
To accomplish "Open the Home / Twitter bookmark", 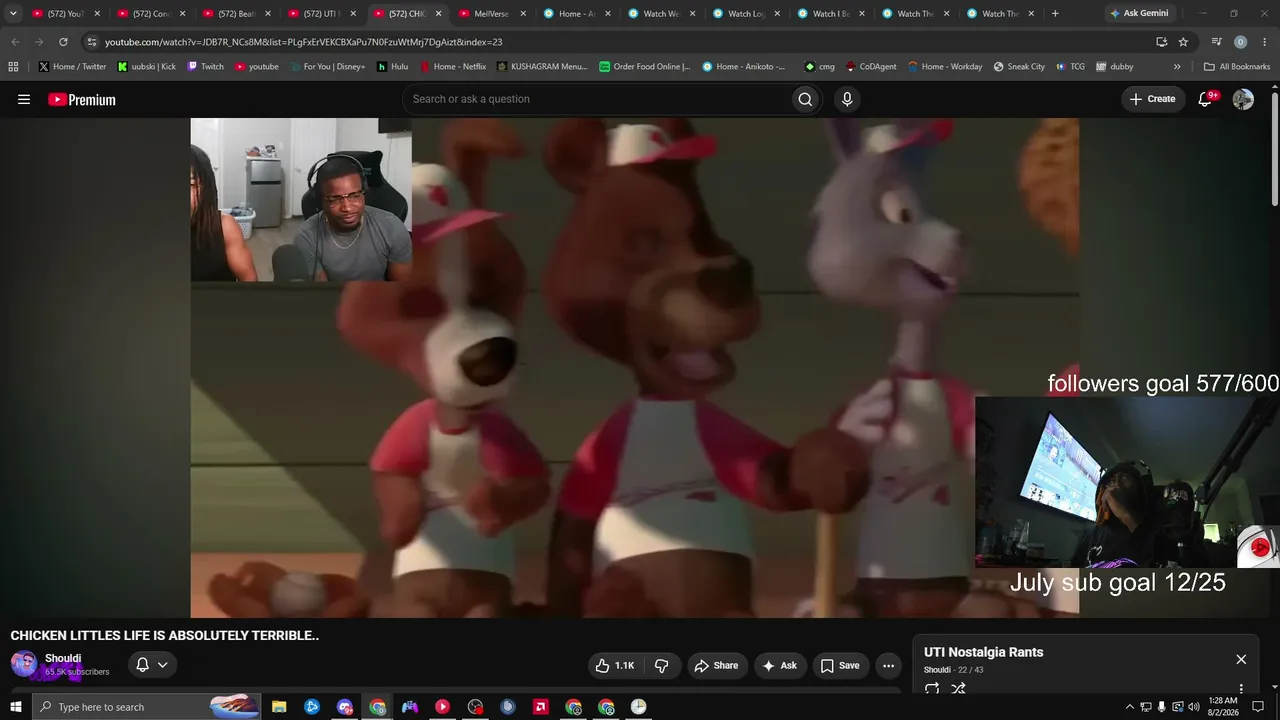I will point(72,67).
